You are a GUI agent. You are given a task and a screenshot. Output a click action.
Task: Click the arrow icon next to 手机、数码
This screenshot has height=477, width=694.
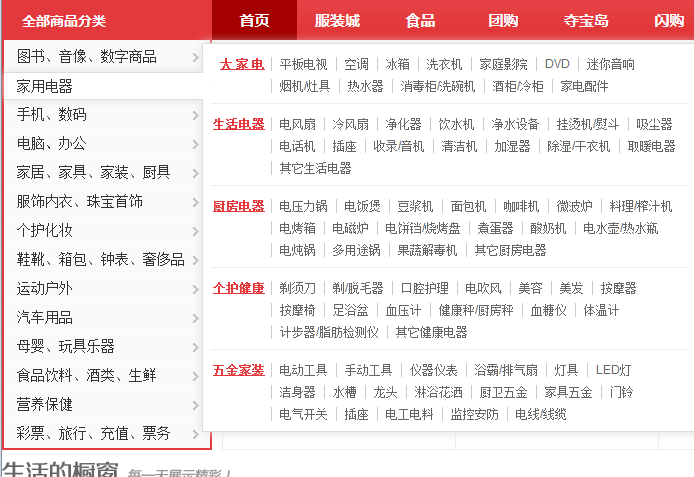coord(195,115)
